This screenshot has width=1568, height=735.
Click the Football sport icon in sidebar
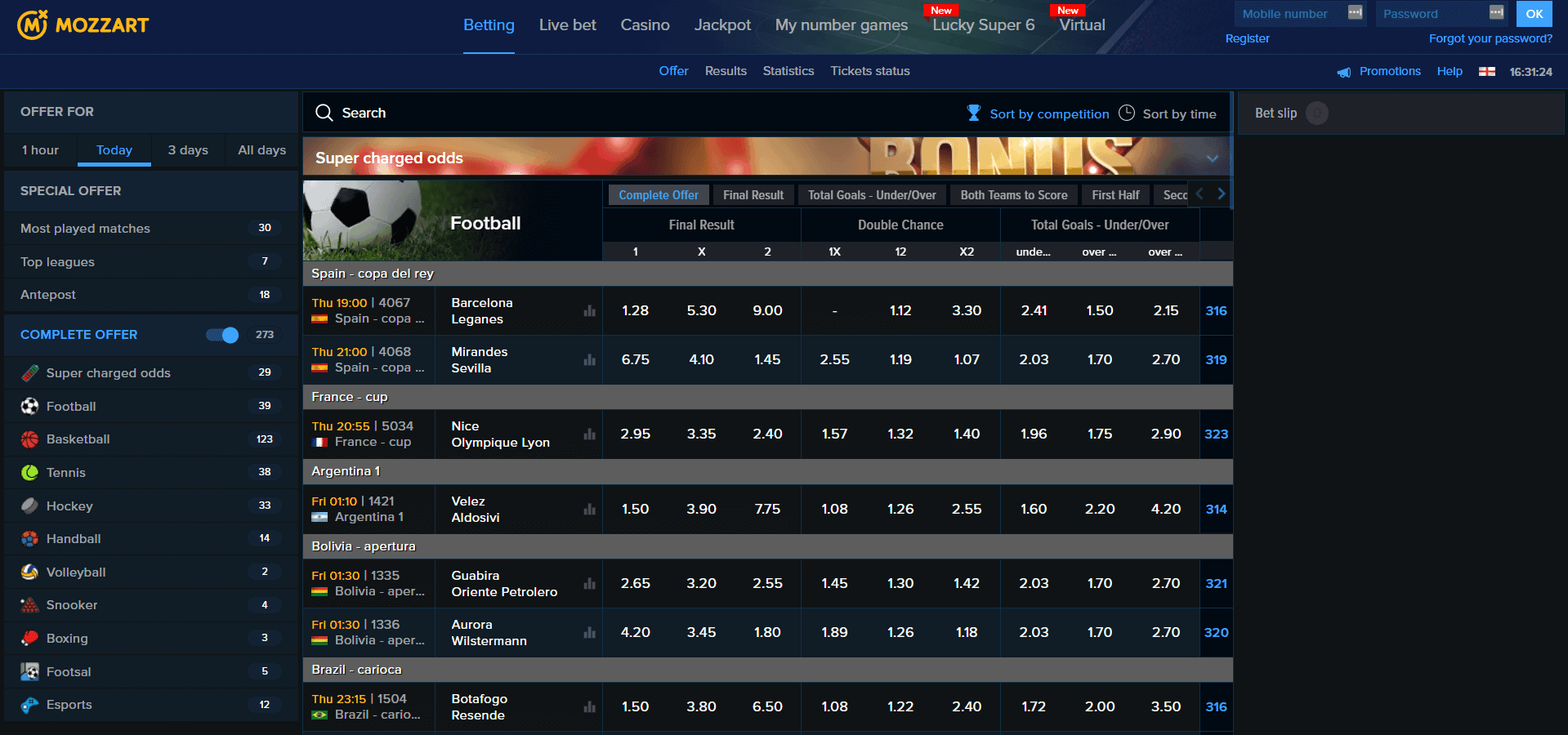point(30,406)
